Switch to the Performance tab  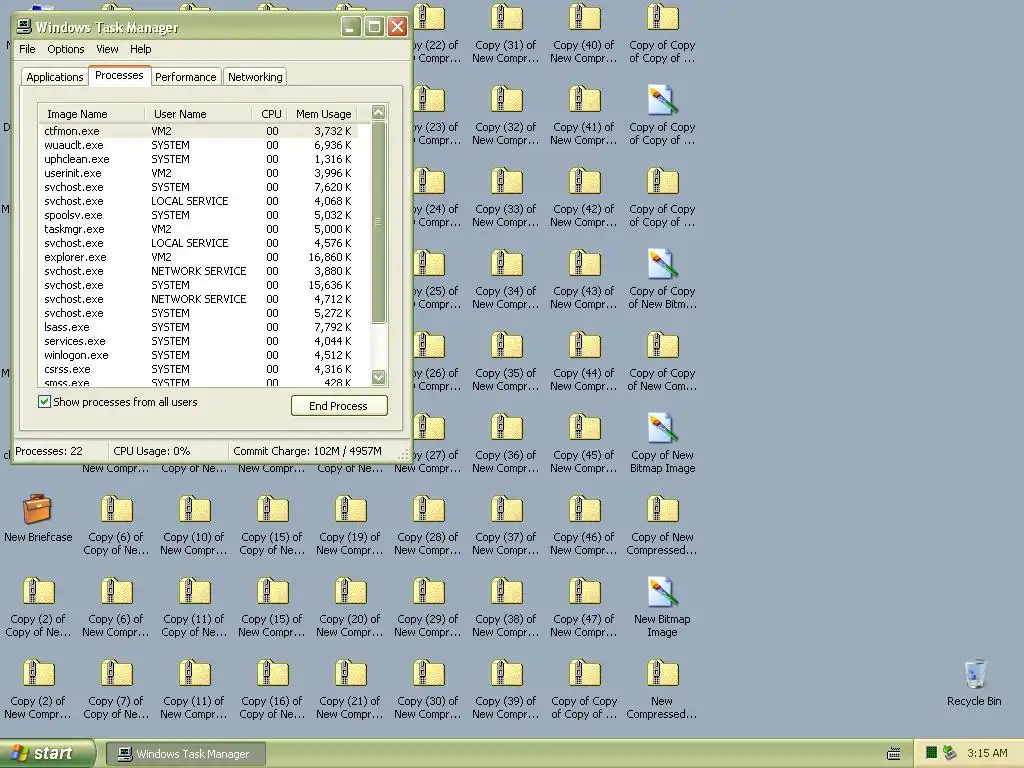[x=185, y=77]
